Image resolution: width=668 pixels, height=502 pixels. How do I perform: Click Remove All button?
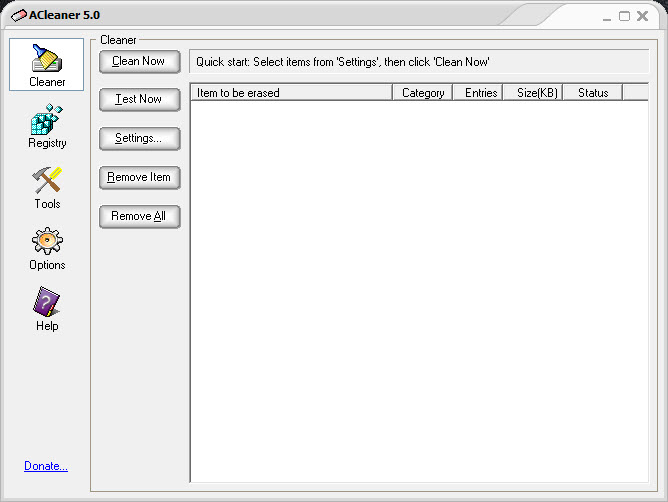(140, 216)
